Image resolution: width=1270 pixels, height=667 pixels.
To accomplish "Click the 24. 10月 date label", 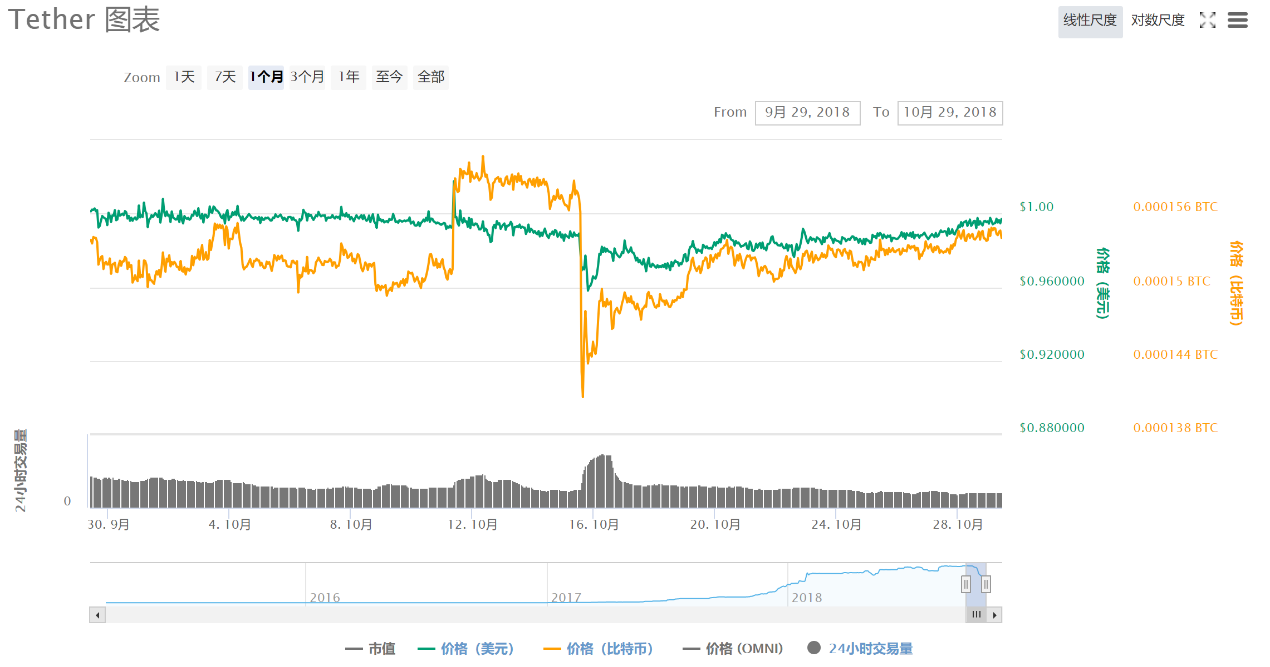I will point(836,524).
